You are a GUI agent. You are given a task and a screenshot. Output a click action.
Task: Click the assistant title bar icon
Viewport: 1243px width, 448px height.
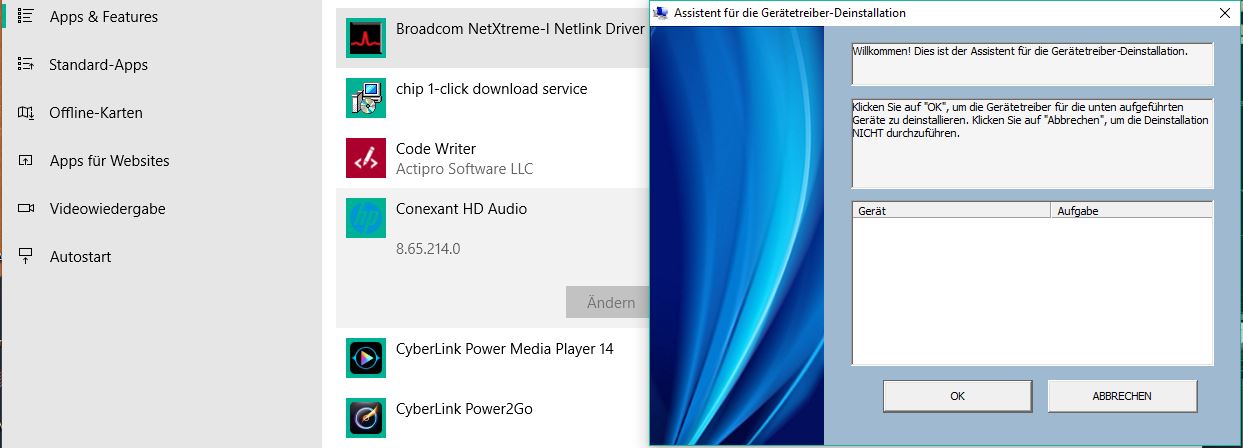[661, 13]
